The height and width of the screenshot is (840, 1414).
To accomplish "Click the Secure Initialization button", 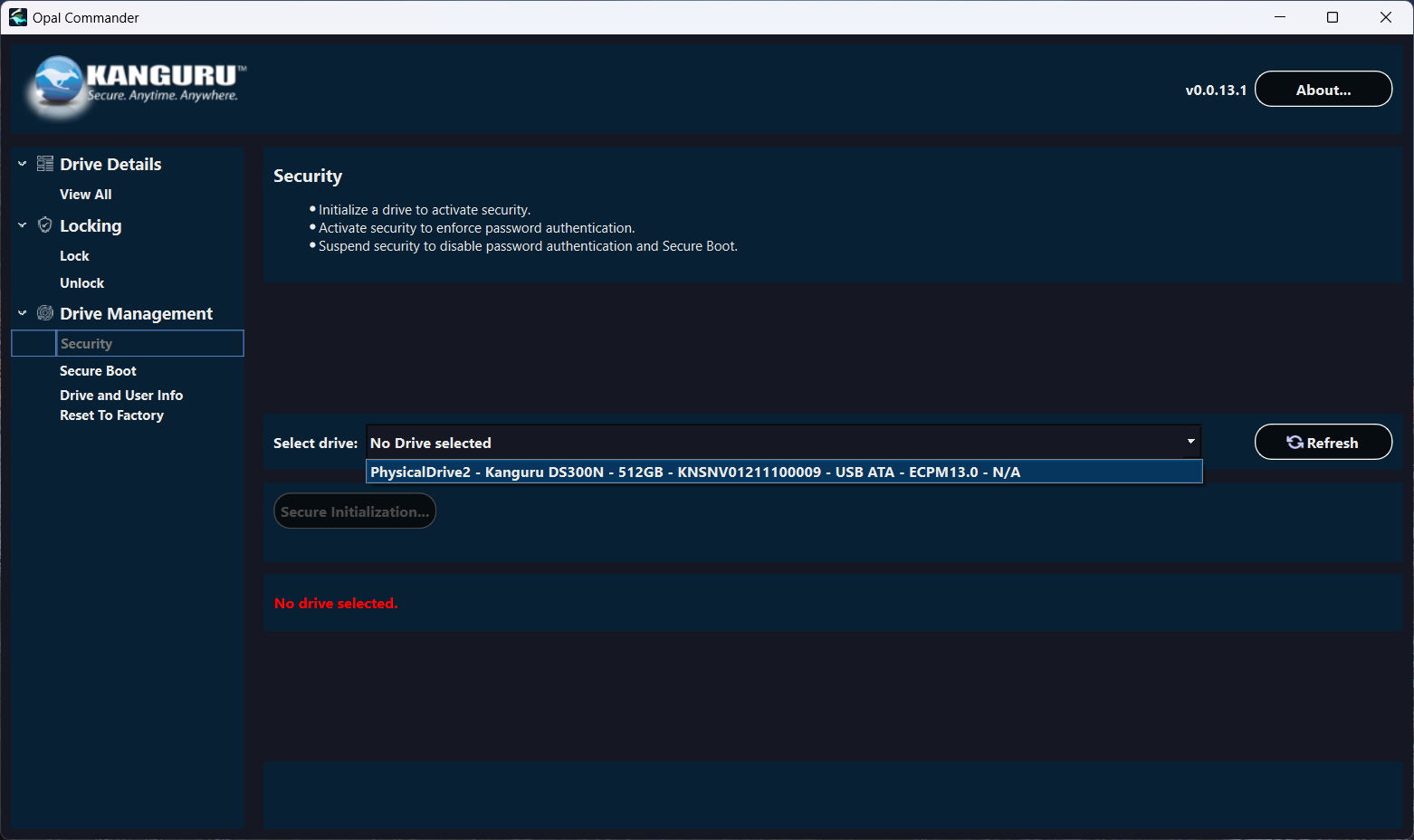I will coord(355,511).
